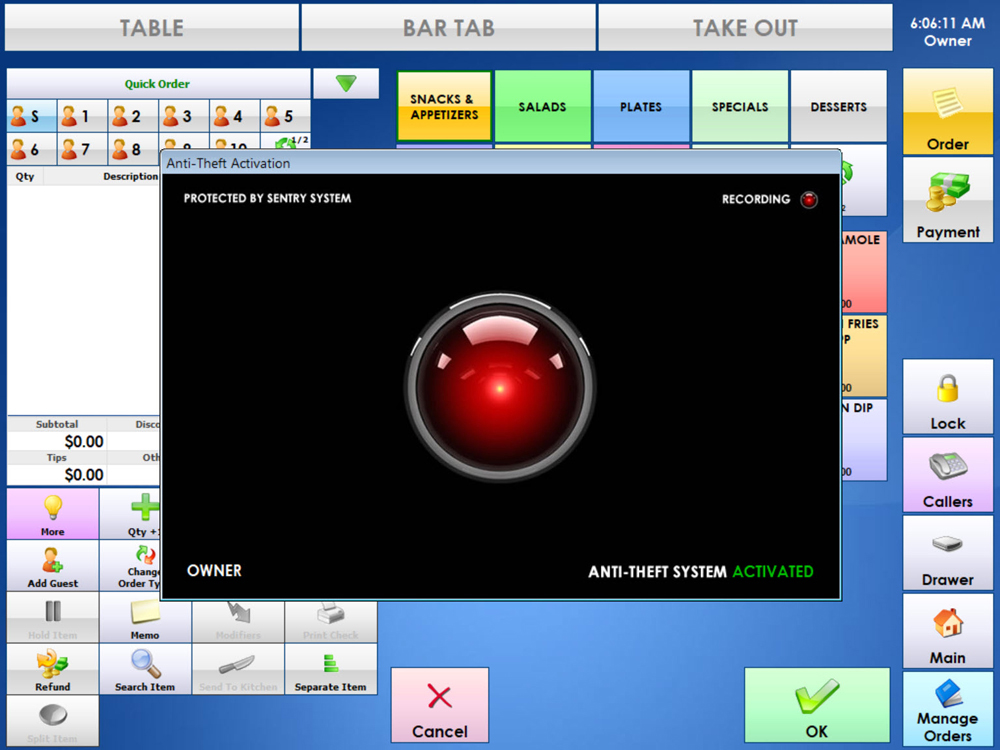Select guest seat 4
The height and width of the screenshot is (750, 1000).
(235, 116)
